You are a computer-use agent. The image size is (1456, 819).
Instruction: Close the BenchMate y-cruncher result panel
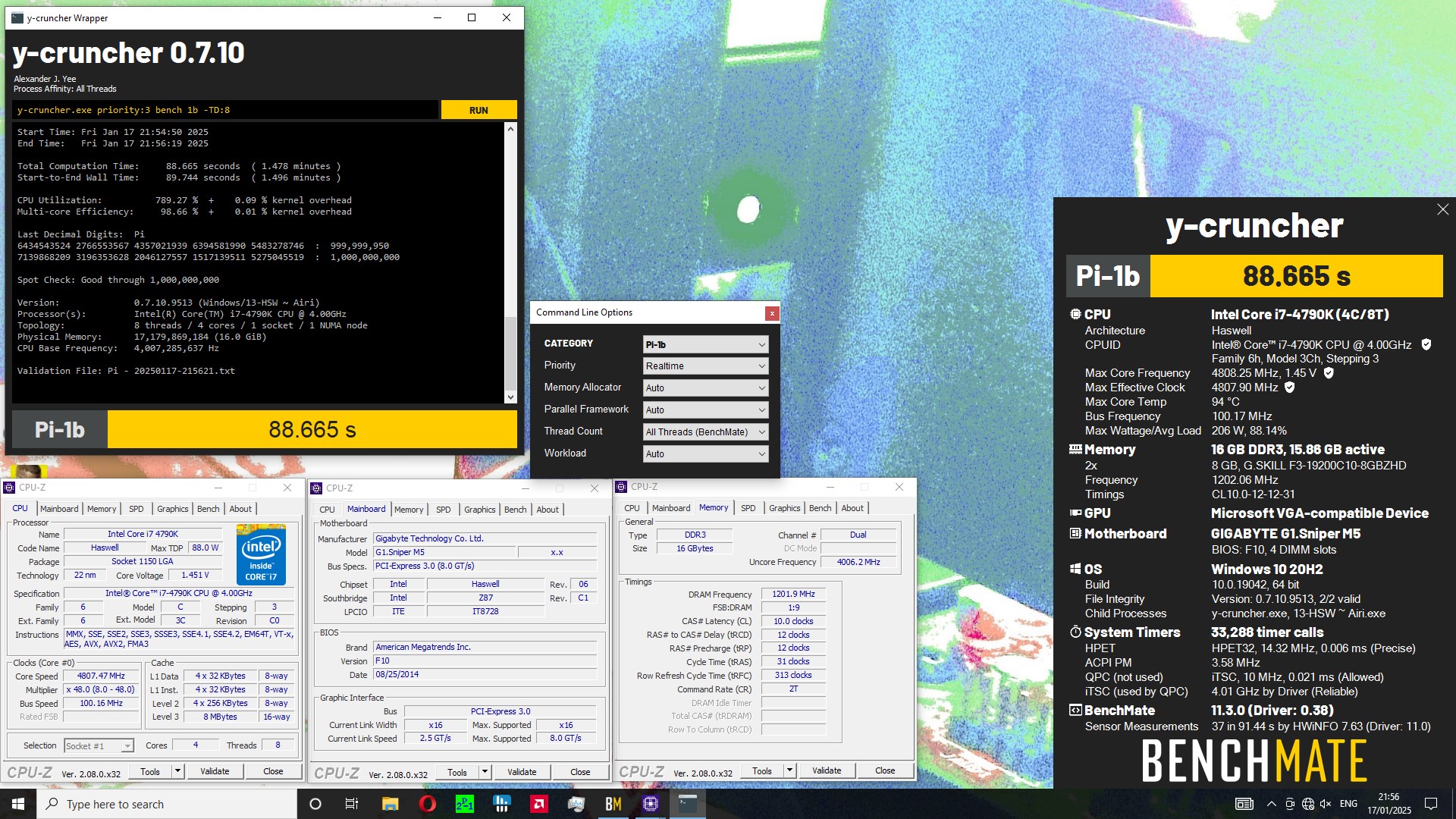point(1442,209)
